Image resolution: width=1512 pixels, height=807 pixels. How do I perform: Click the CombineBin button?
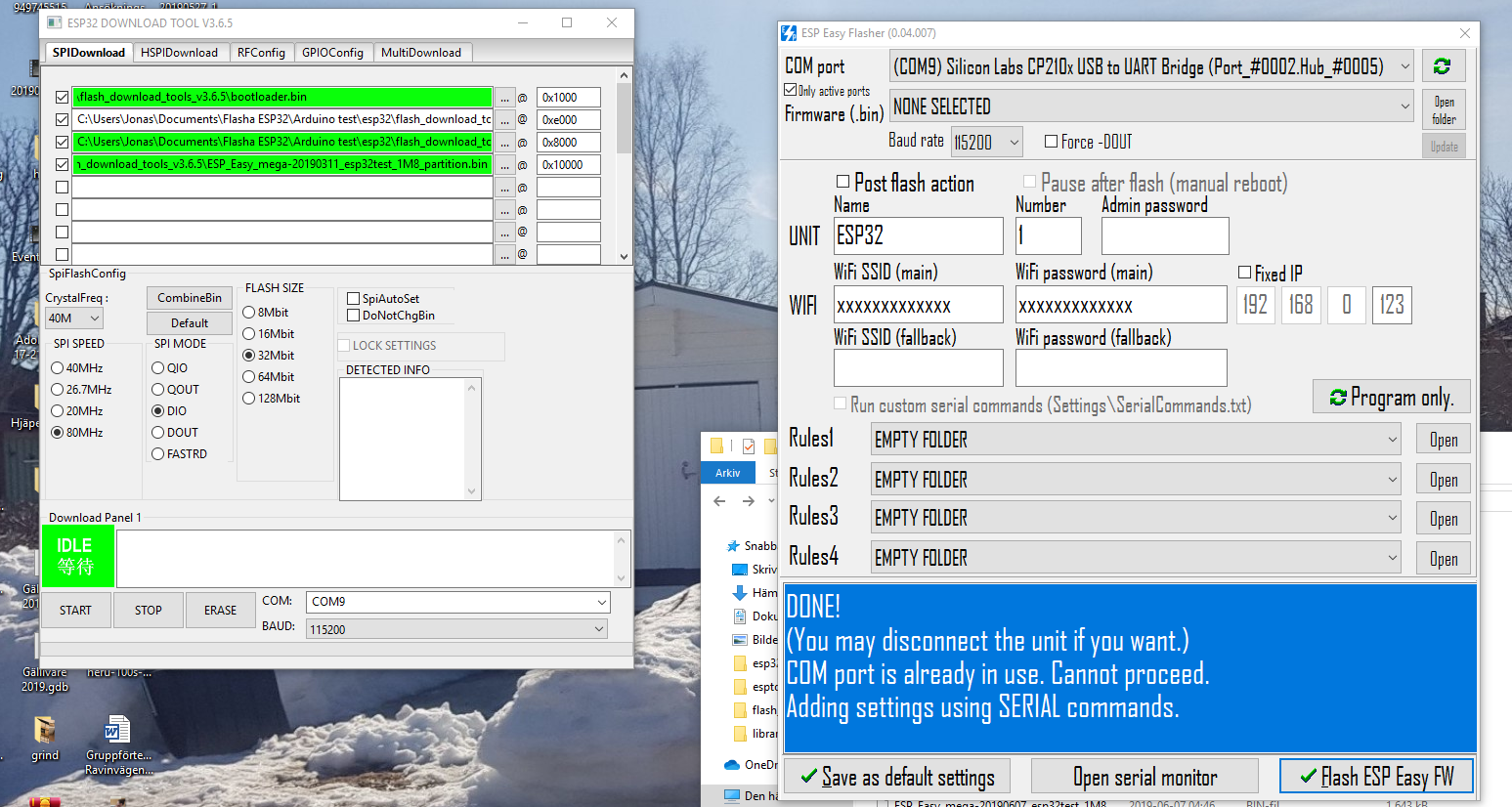pos(190,298)
